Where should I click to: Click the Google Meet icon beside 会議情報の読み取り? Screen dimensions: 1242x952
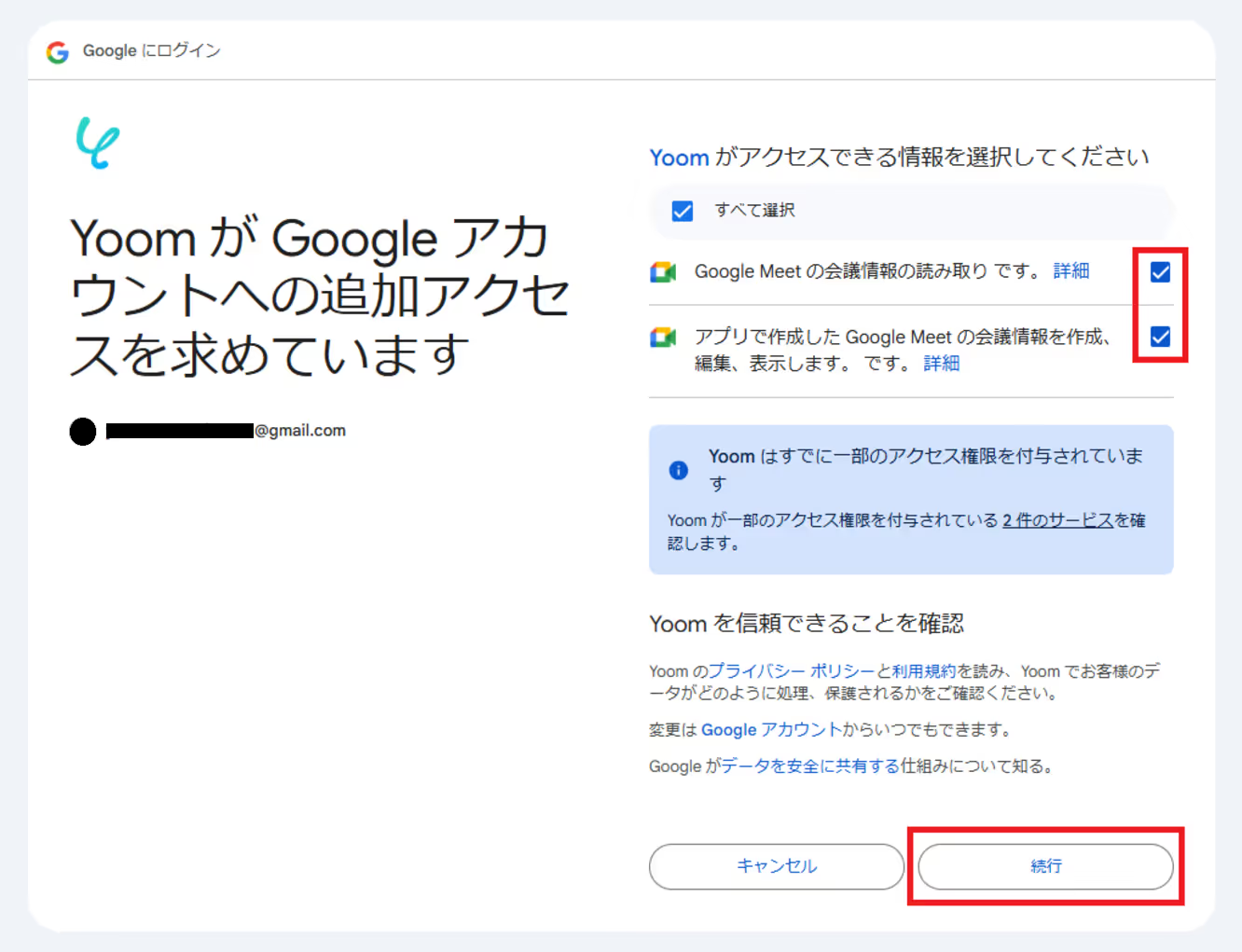click(x=663, y=272)
